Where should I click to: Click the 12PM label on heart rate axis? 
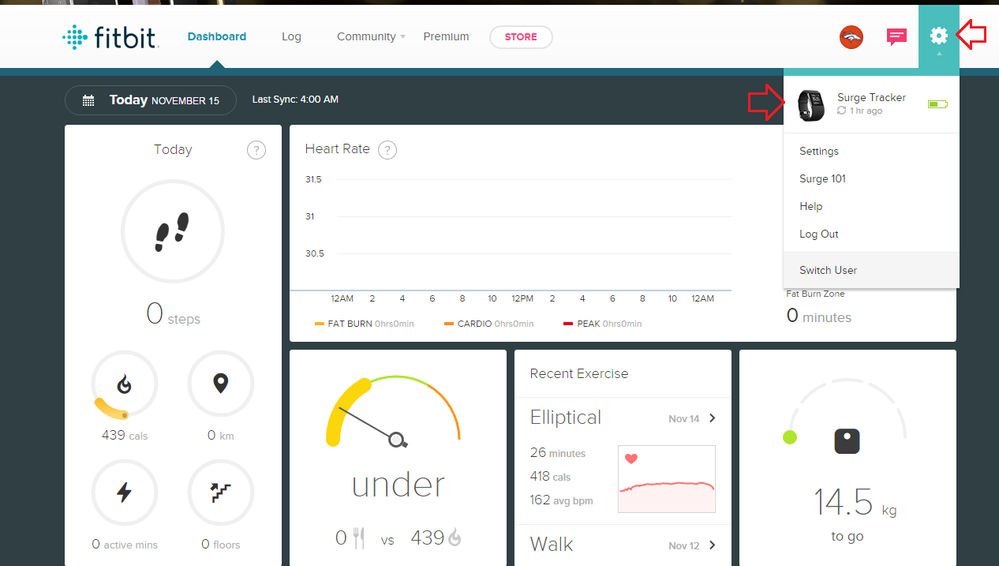pyautogui.click(x=522, y=298)
